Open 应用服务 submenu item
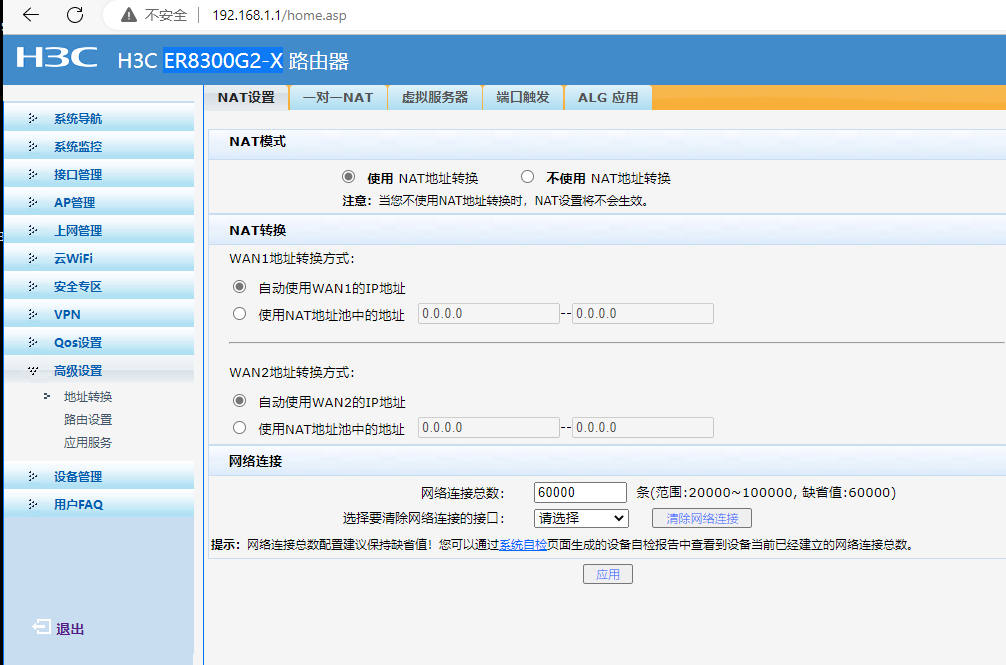The height and width of the screenshot is (665, 1006). (x=88, y=442)
